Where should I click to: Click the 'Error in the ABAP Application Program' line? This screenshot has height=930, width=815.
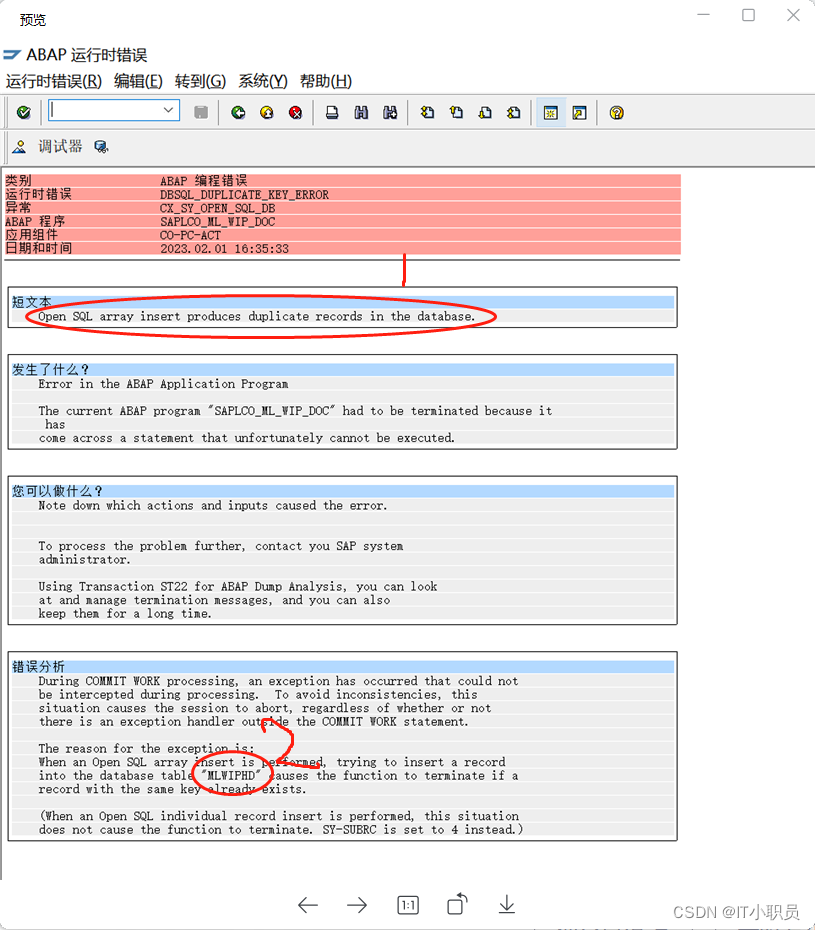[163, 384]
